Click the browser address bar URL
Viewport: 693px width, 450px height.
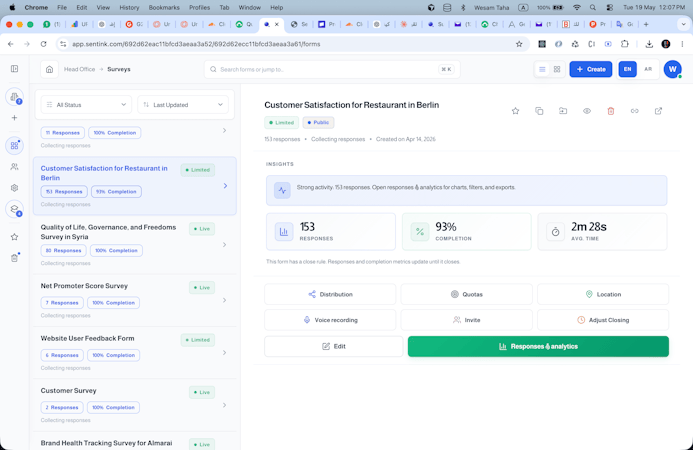196,44
